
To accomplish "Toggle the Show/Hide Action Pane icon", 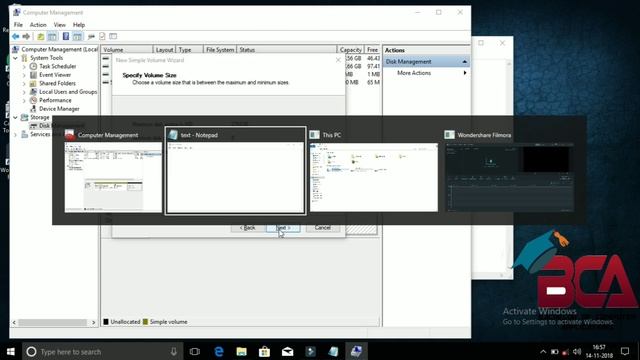I will (78, 37).
